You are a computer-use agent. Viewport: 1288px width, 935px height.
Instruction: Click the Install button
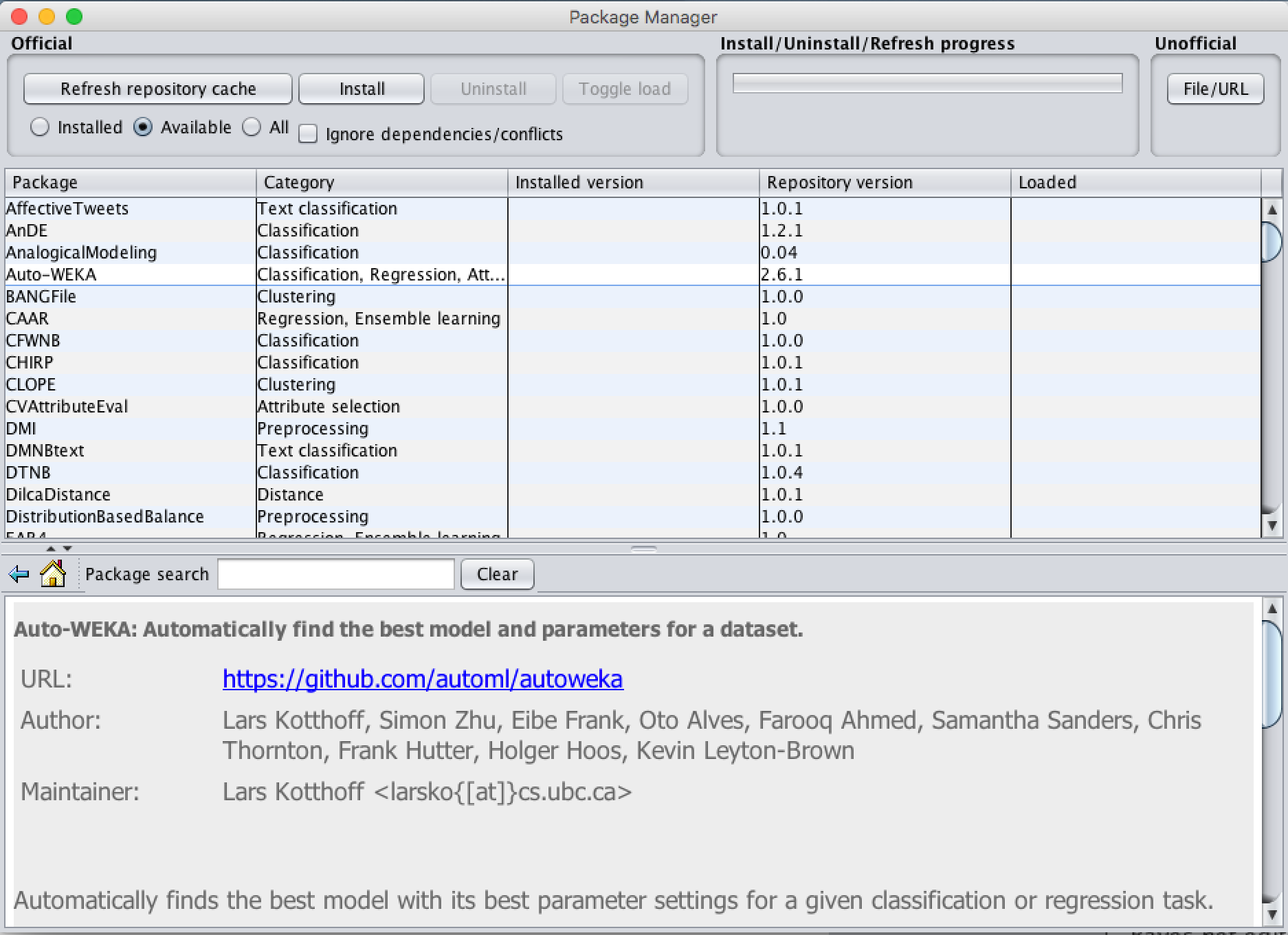[362, 89]
